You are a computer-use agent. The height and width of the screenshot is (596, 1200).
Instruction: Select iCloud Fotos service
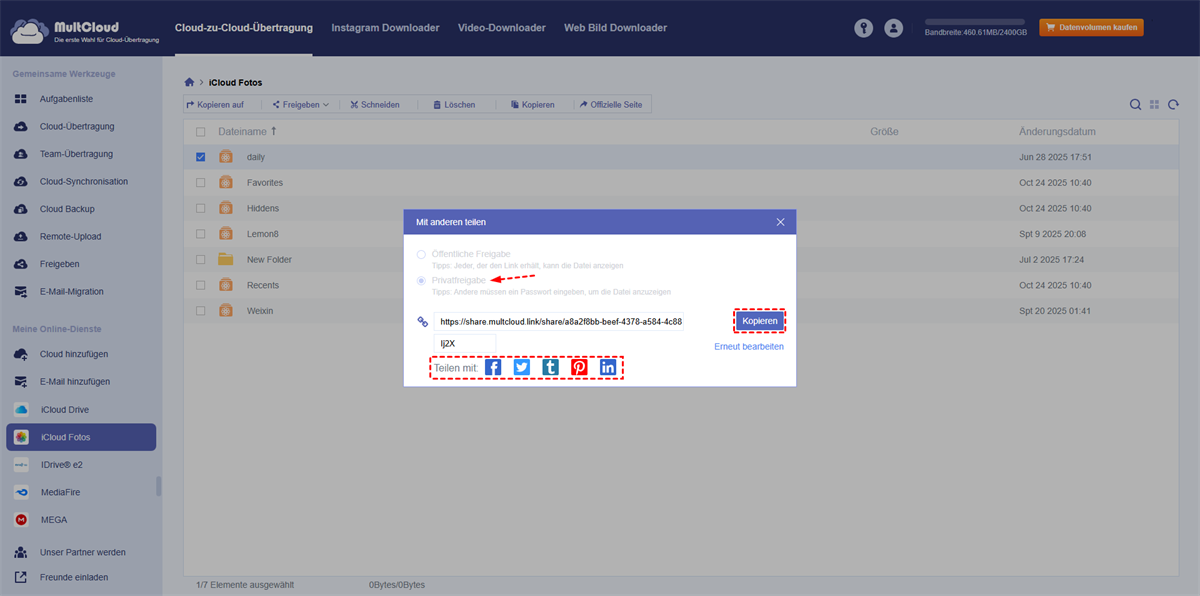tap(81, 437)
